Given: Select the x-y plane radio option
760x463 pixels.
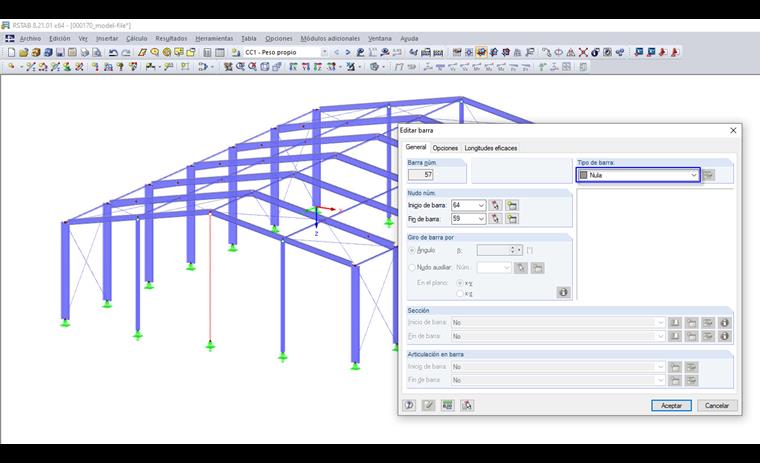Looking at the screenshot, I should [x=459, y=283].
